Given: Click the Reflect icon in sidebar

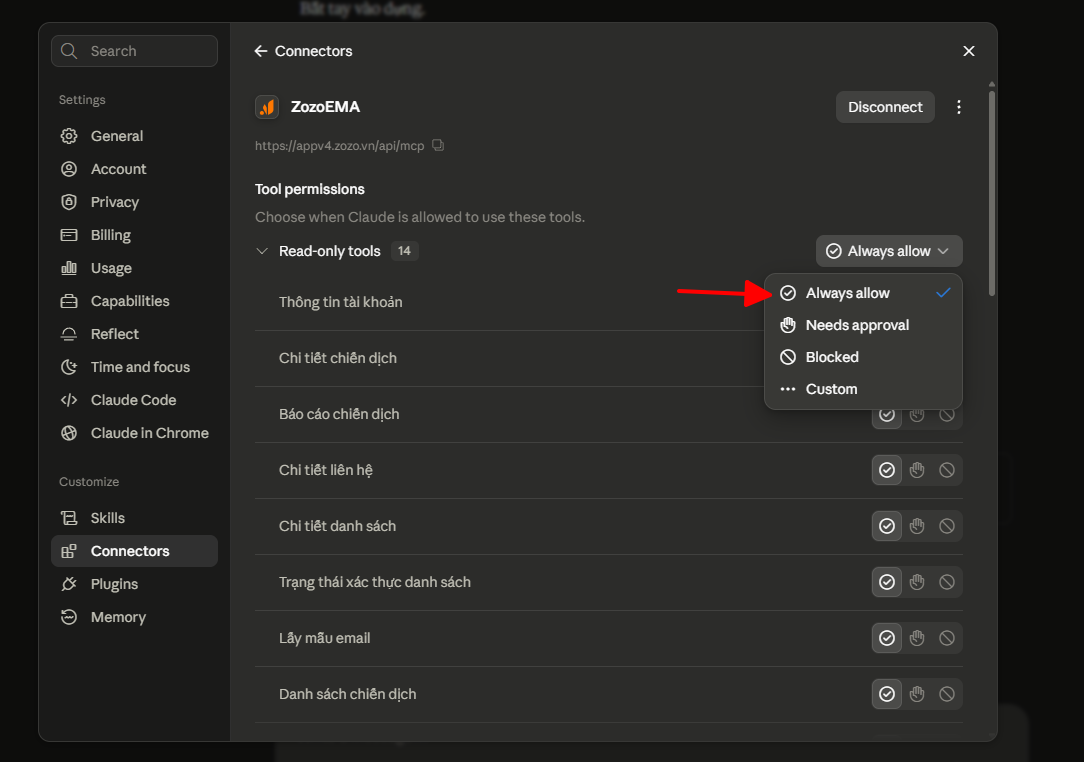Looking at the screenshot, I should point(69,334).
